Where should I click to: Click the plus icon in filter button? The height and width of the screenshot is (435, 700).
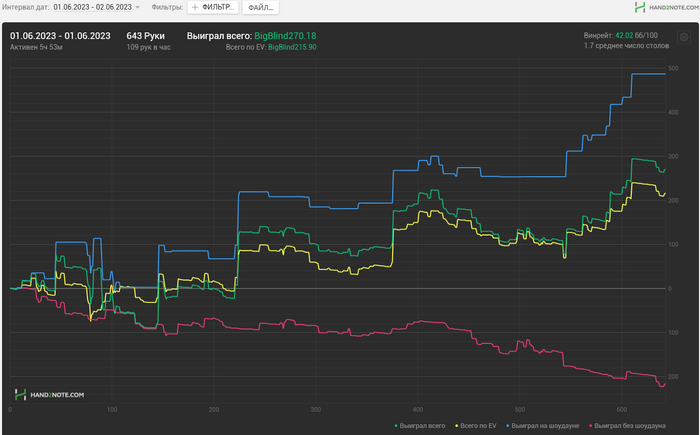pyautogui.click(x=195, y=7)
